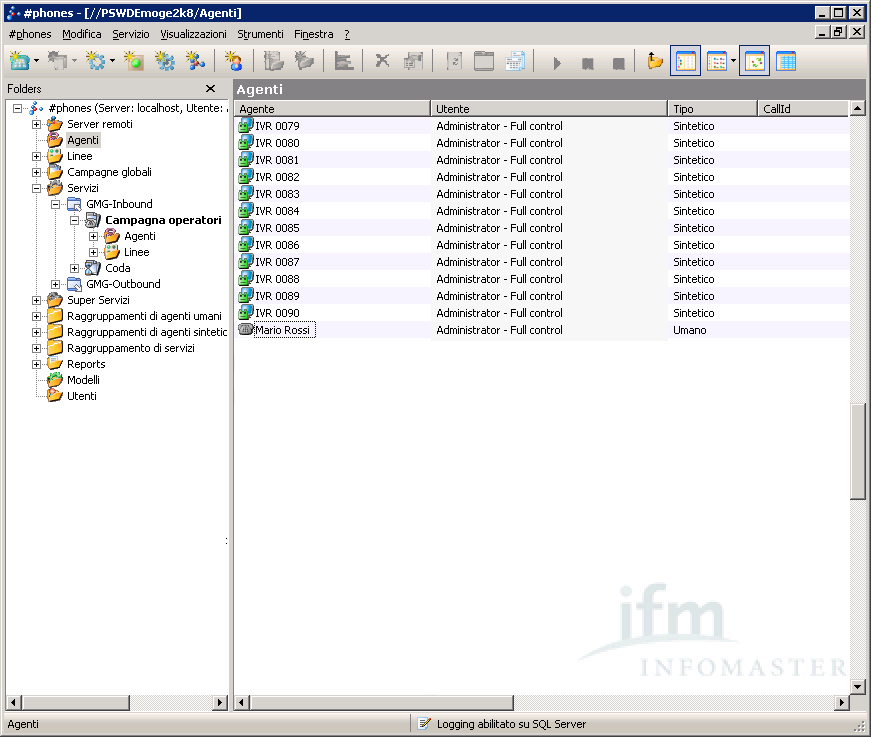Click the greyed computer toolbar icon
Image resolution: width=871 pixels, height=737 pixels.
click(58, 61)
